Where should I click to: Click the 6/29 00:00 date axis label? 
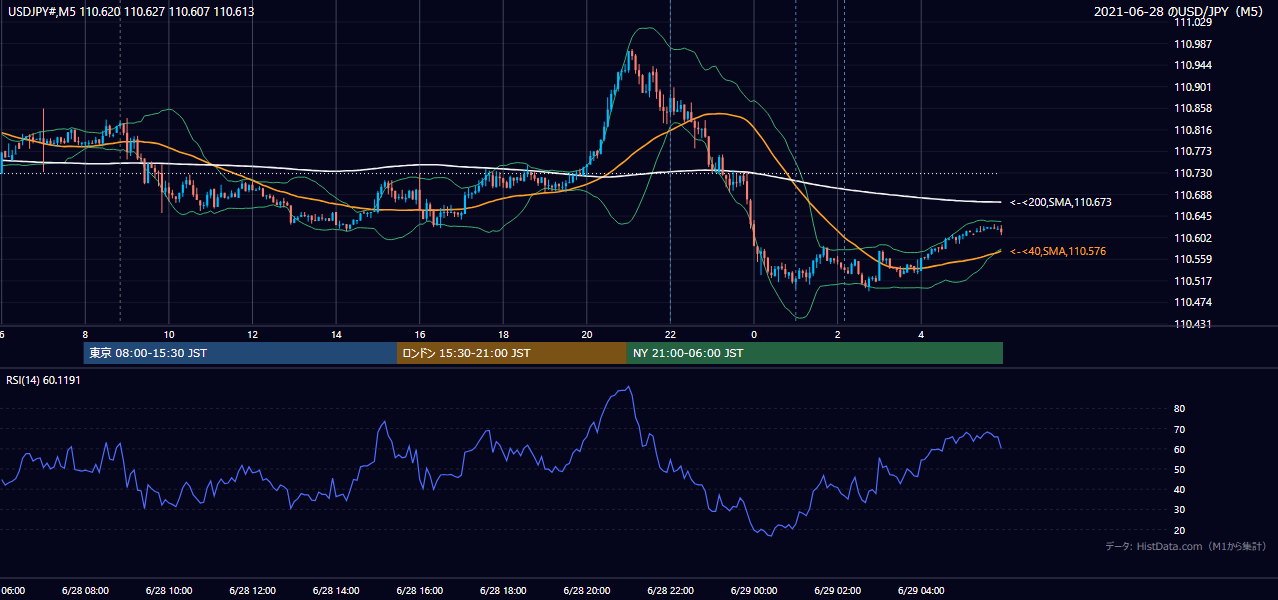(x=754, y=590)
